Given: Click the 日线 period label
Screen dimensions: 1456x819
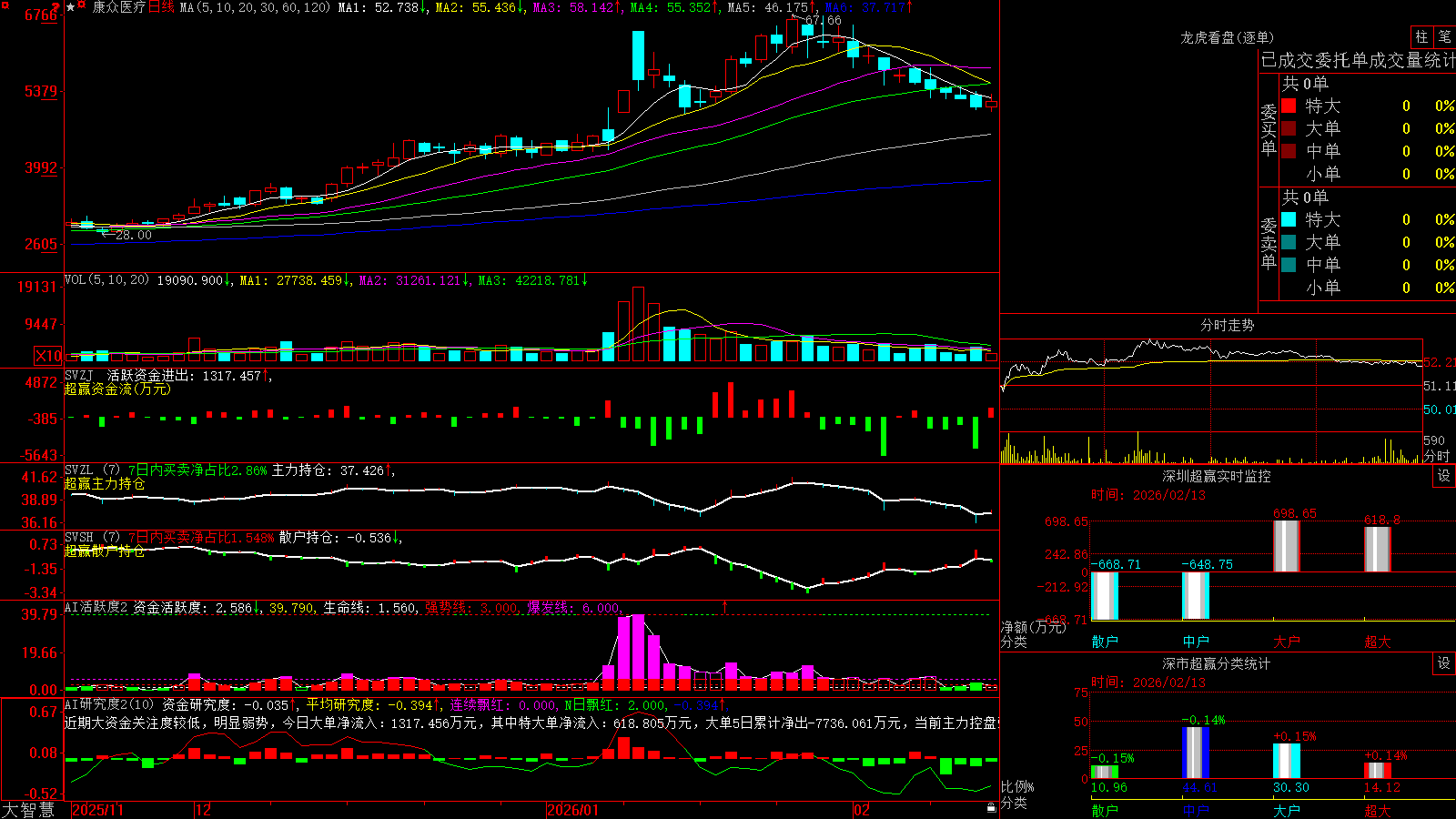Looking at the screenshot, I should (x=161, y=7).
